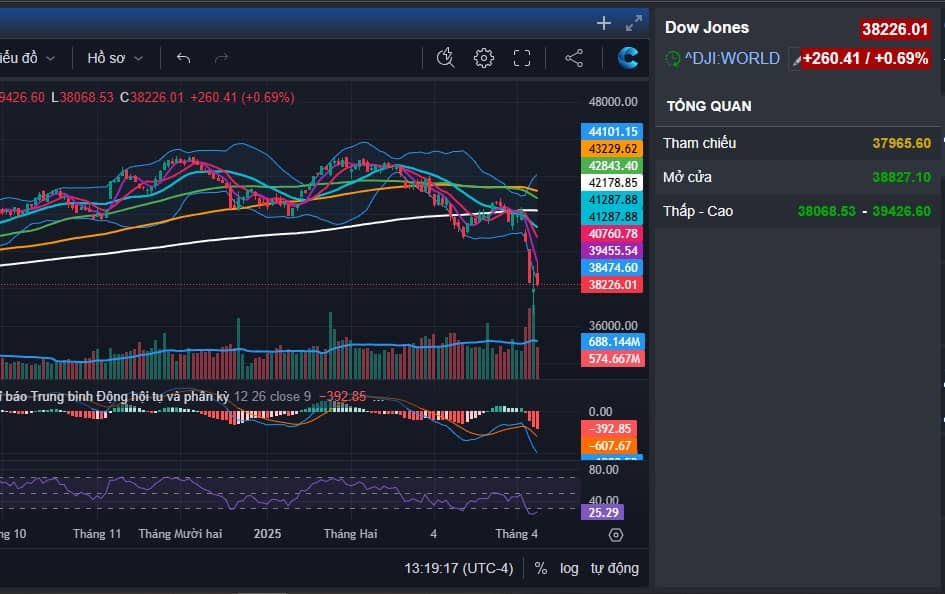
Task: Open the Hồ sơ dropdown
Action: point(115,58)
